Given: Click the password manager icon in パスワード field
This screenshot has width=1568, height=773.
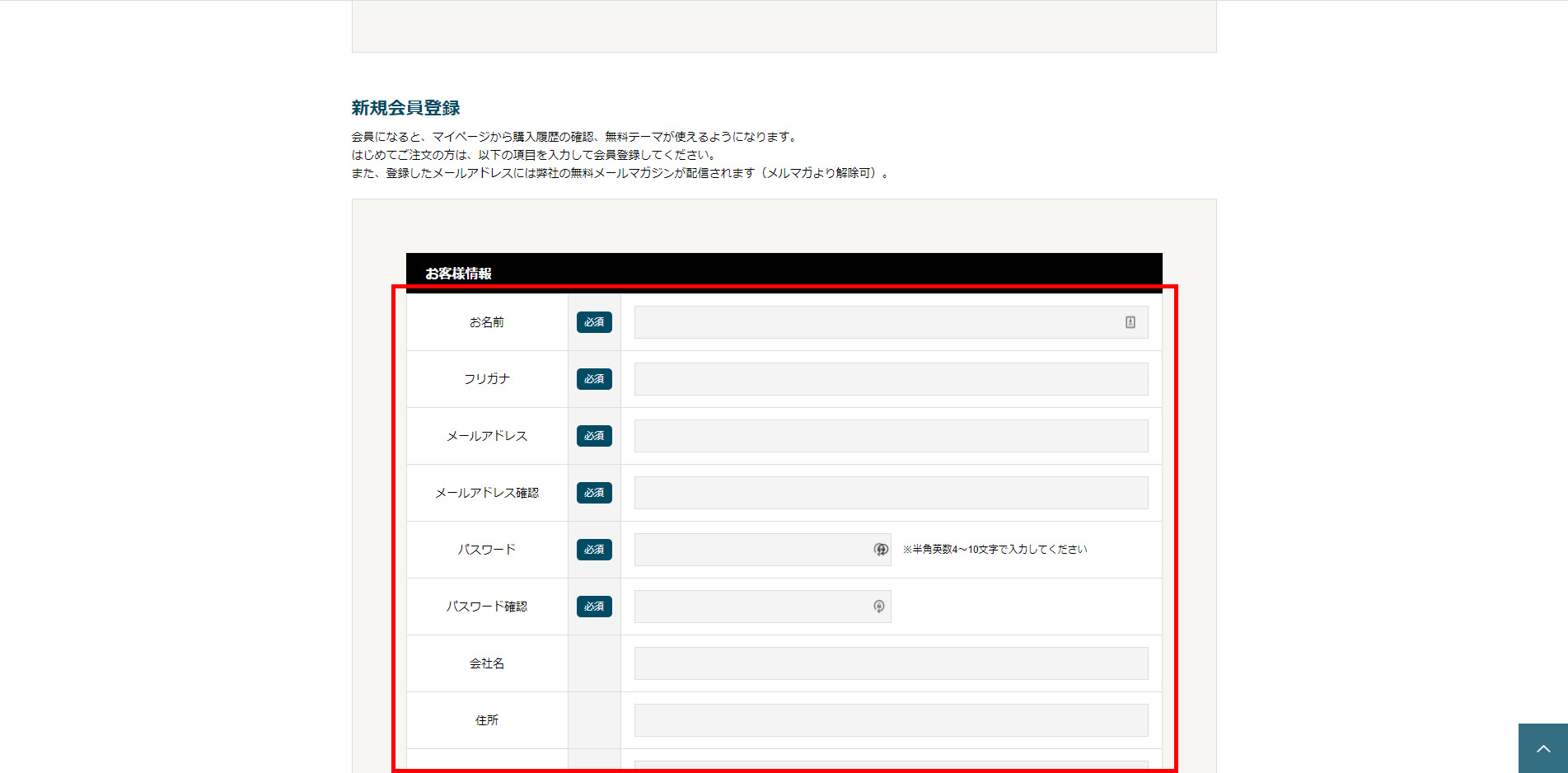Looking at the screenshot, I should tap(880, 550).
